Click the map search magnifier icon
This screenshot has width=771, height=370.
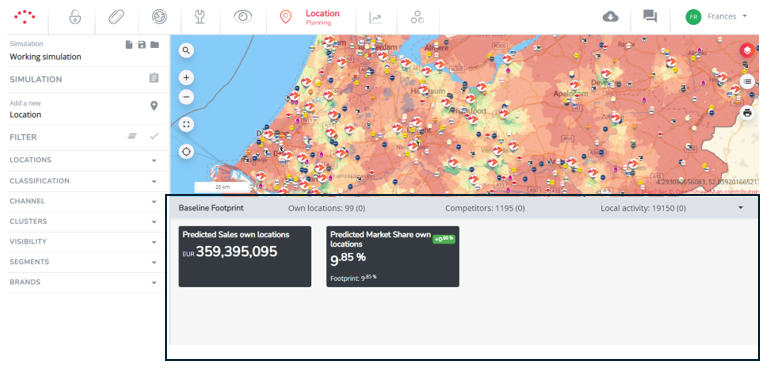(x=186, y=50)
